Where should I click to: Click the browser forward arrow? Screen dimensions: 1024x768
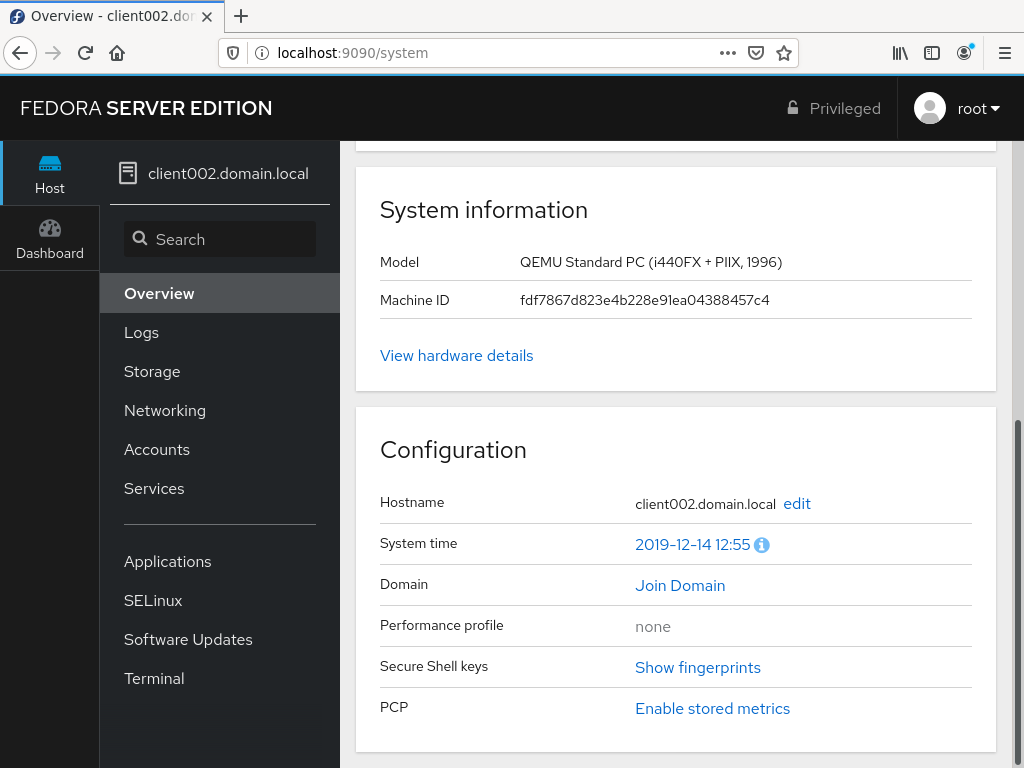pos(53,53)
